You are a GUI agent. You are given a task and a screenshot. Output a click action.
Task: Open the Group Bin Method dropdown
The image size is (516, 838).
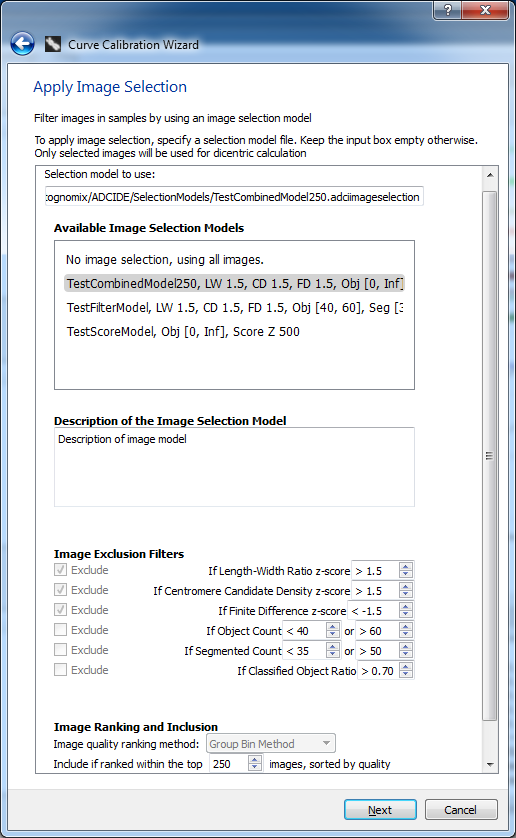point(271,743)
